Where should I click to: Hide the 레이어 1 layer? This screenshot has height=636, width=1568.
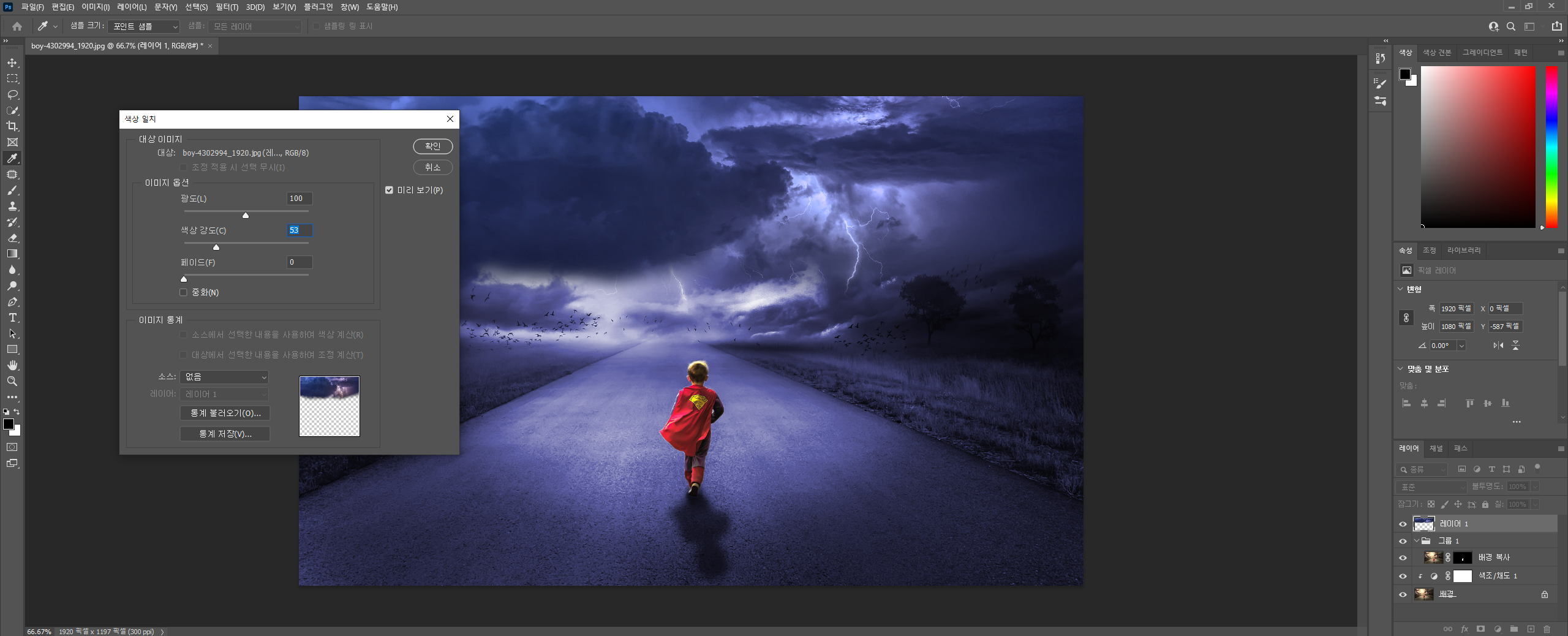coord(1403,524)
